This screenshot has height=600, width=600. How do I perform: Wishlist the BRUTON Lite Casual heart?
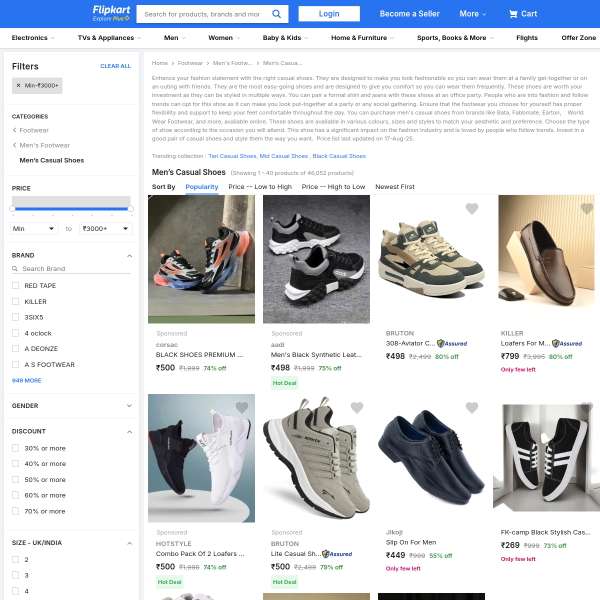[357, 408]
